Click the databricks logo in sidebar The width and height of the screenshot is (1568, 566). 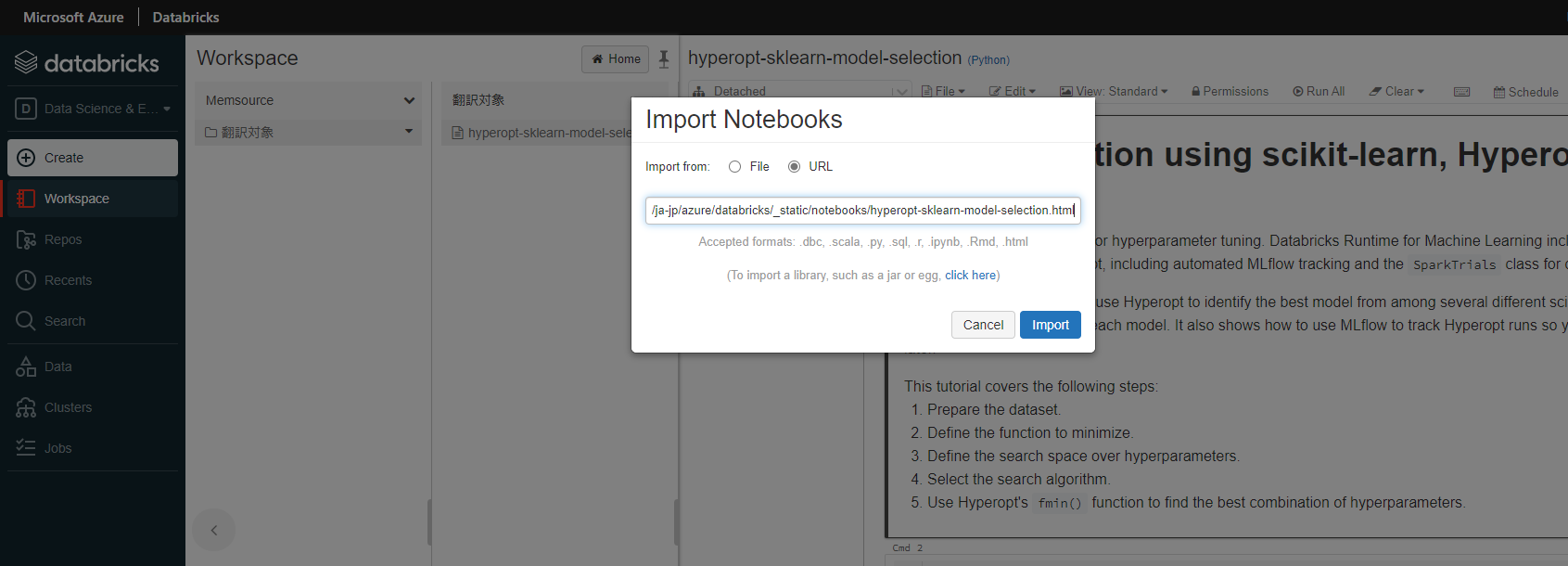[87, 63]
